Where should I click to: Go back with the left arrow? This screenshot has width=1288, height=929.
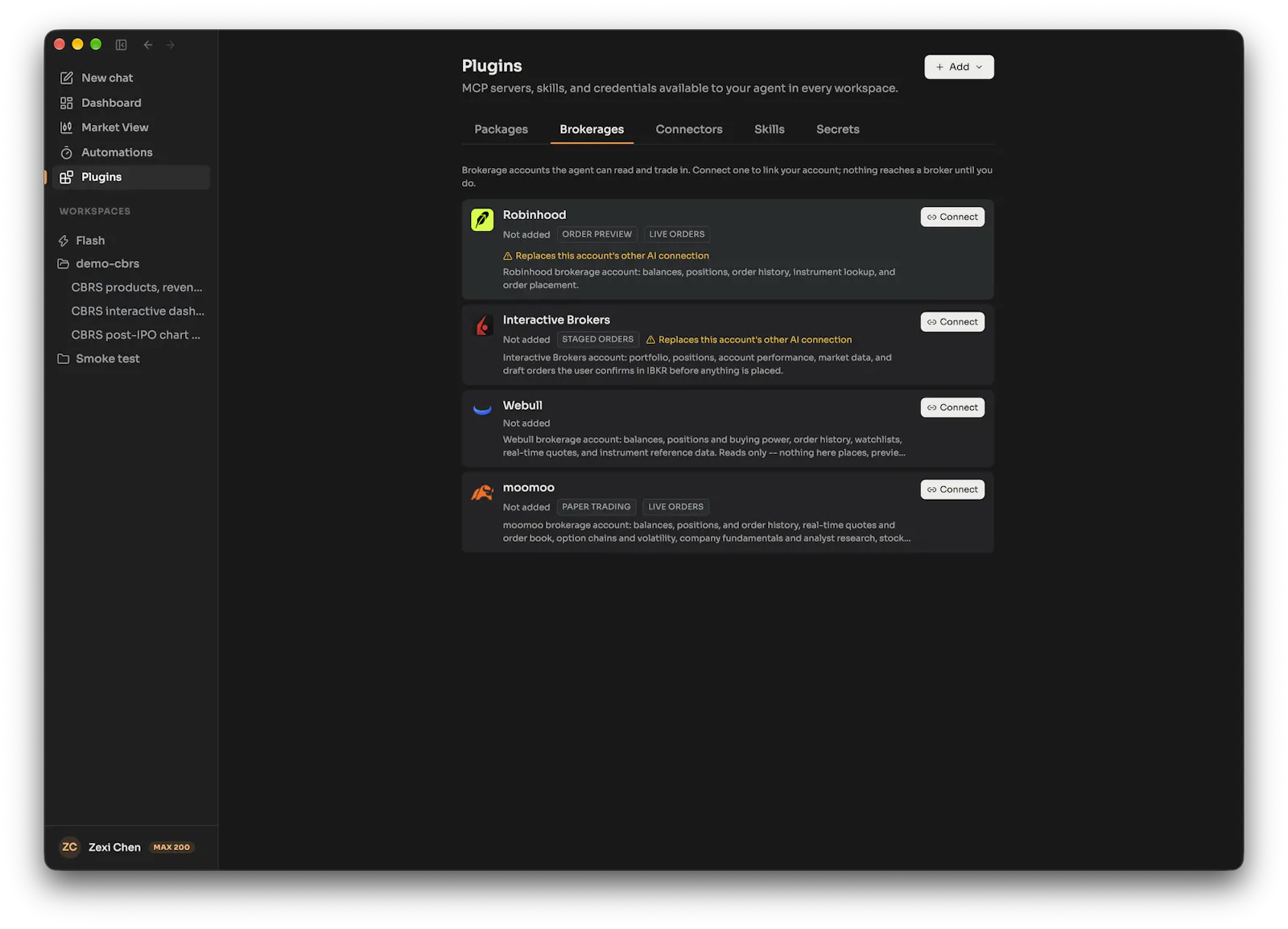(148, 45)
